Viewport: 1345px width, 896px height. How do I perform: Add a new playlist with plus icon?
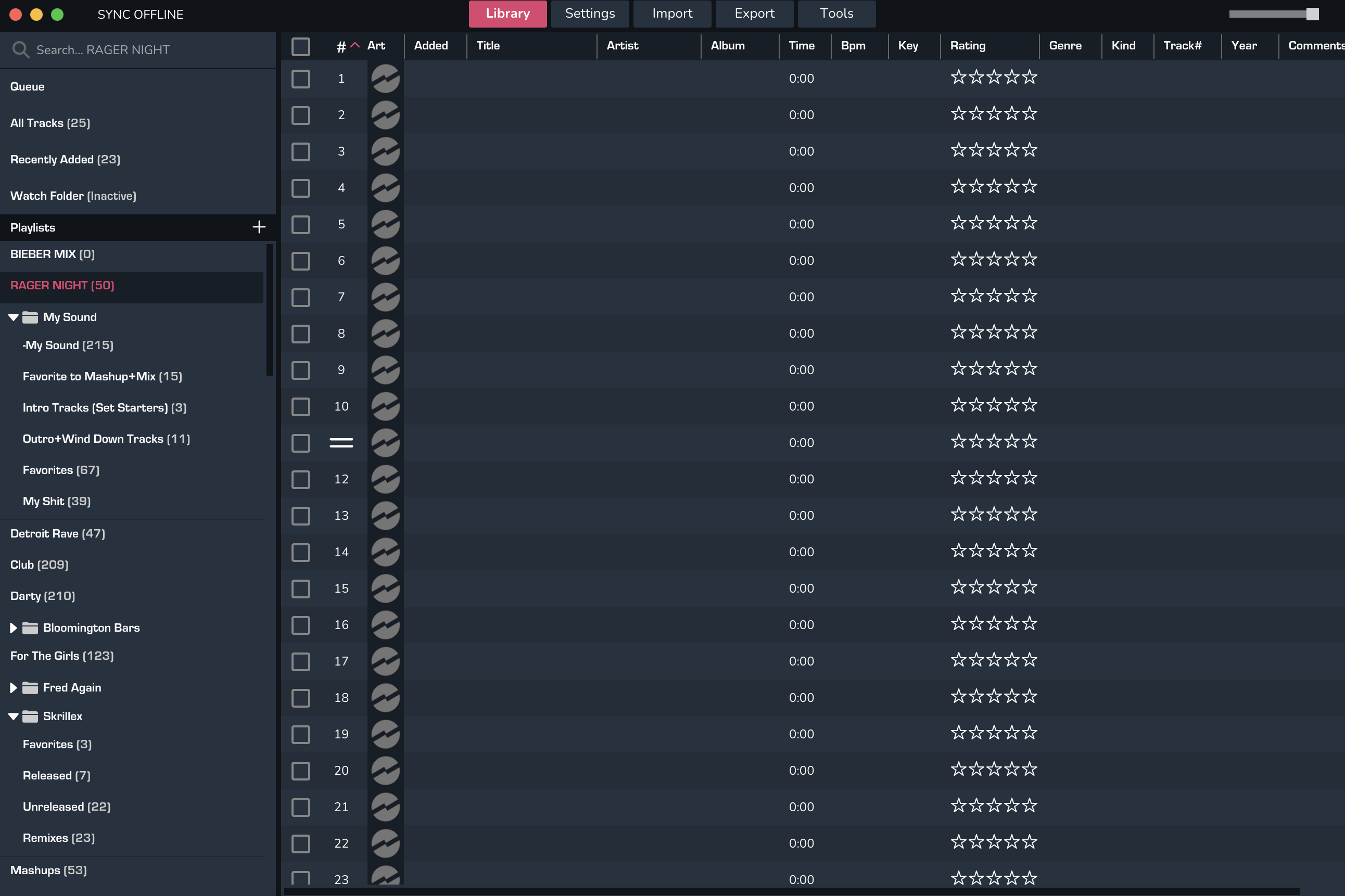259,227
